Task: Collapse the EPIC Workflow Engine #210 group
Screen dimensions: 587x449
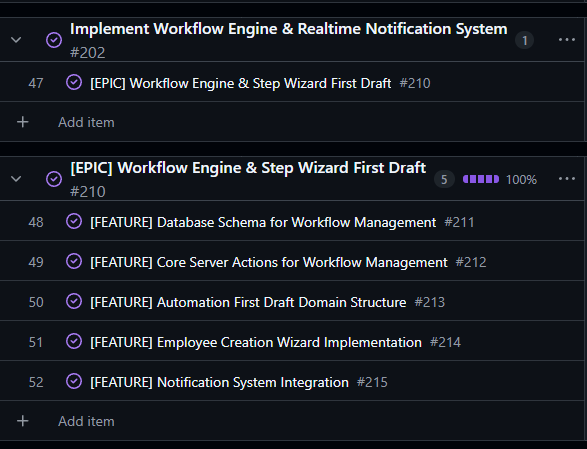Action: pyautogui.click(x=16, y=179)
